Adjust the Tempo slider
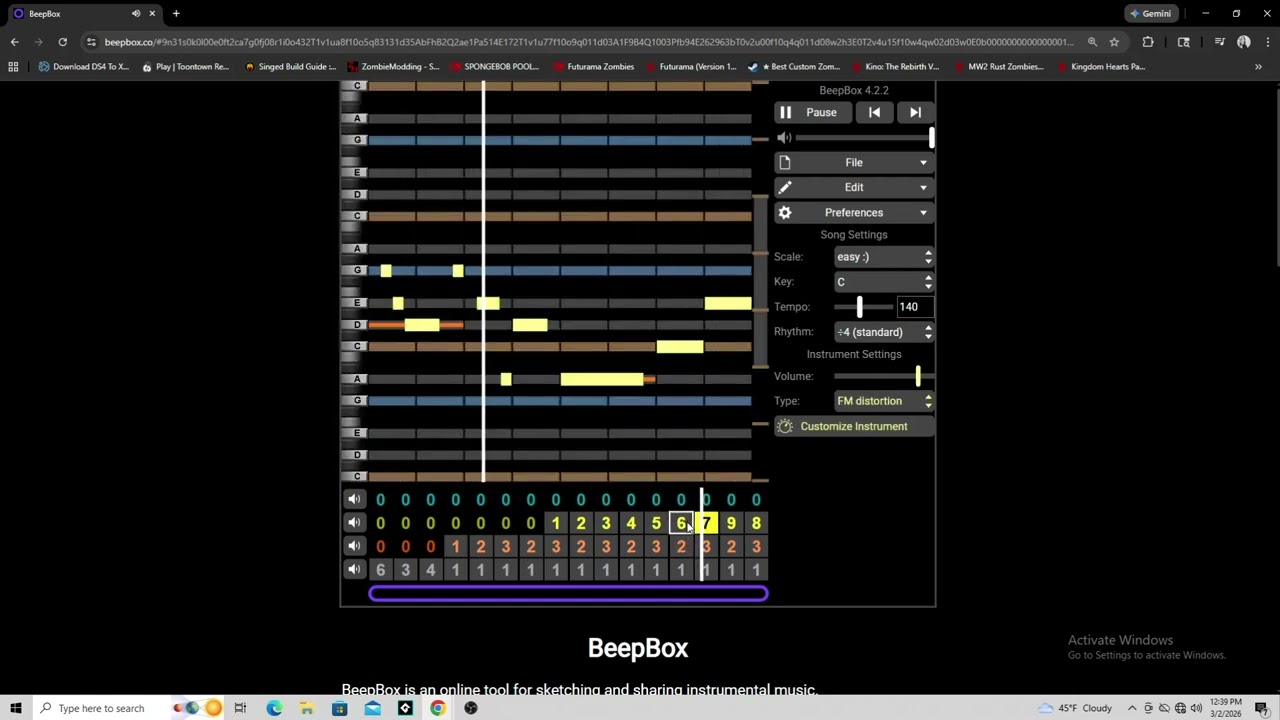Image resolution: width=1280 pixels, height=720 pixels. (x=863, y=307)
